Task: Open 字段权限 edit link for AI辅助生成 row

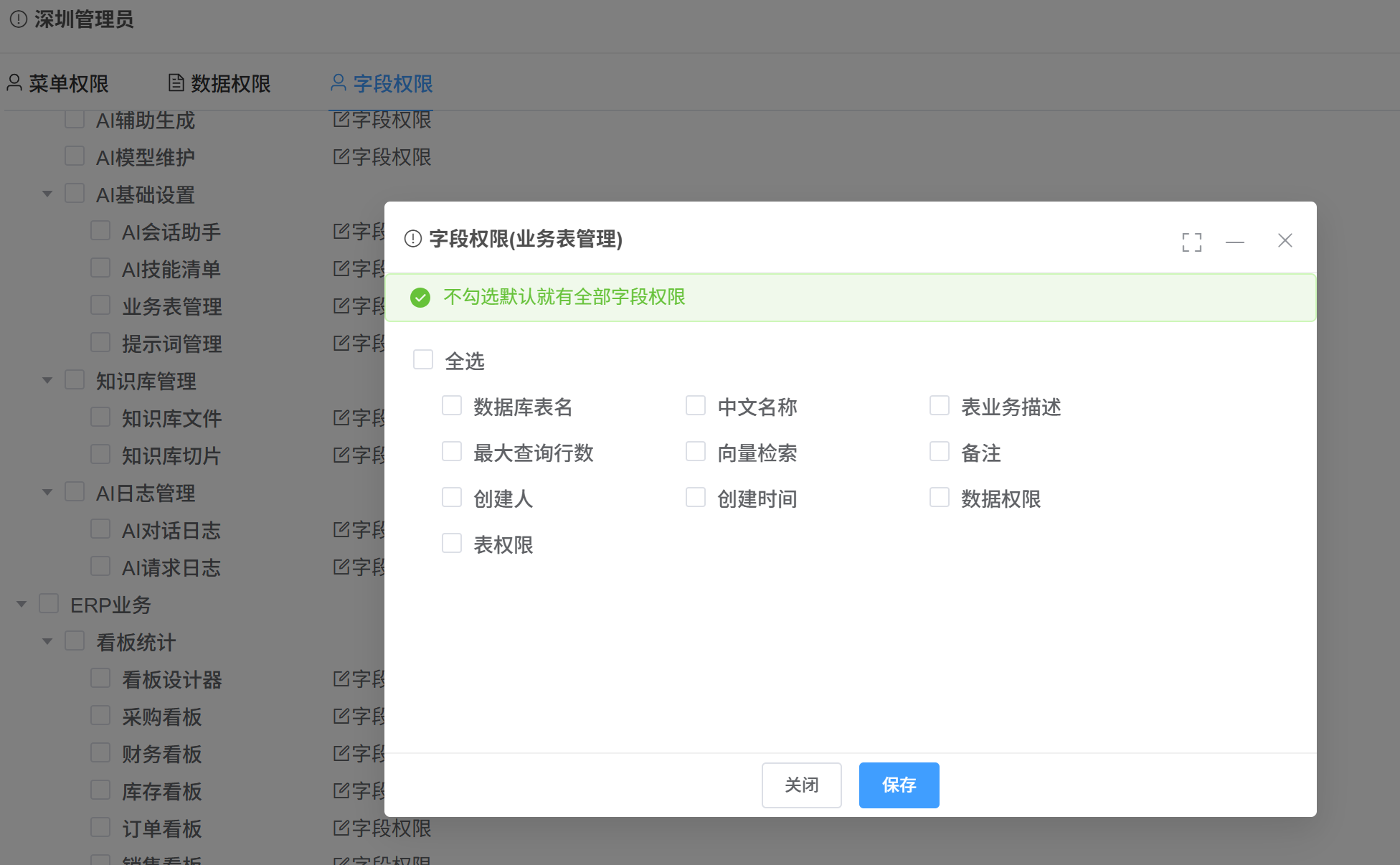Action: click(382, 120)
